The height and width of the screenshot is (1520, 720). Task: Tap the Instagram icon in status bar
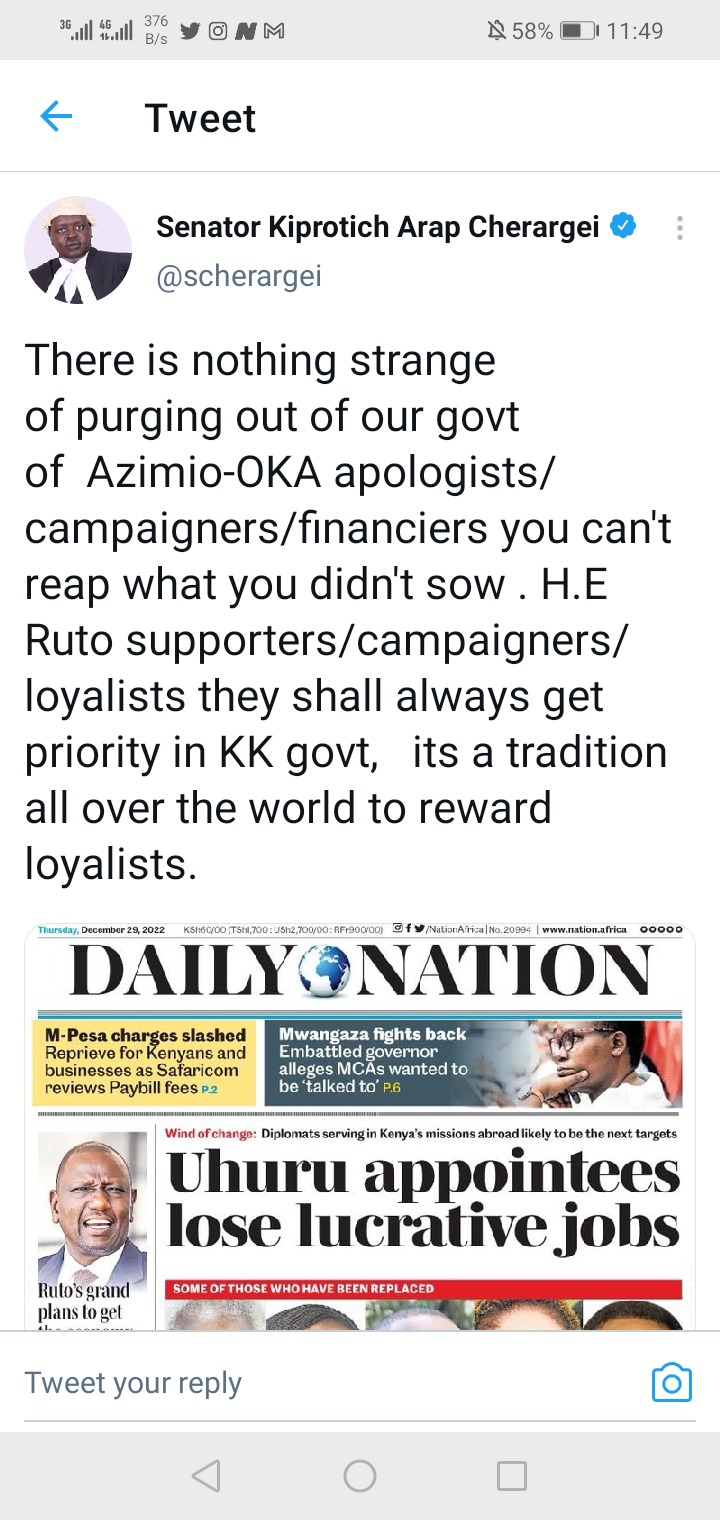(217, 31)
